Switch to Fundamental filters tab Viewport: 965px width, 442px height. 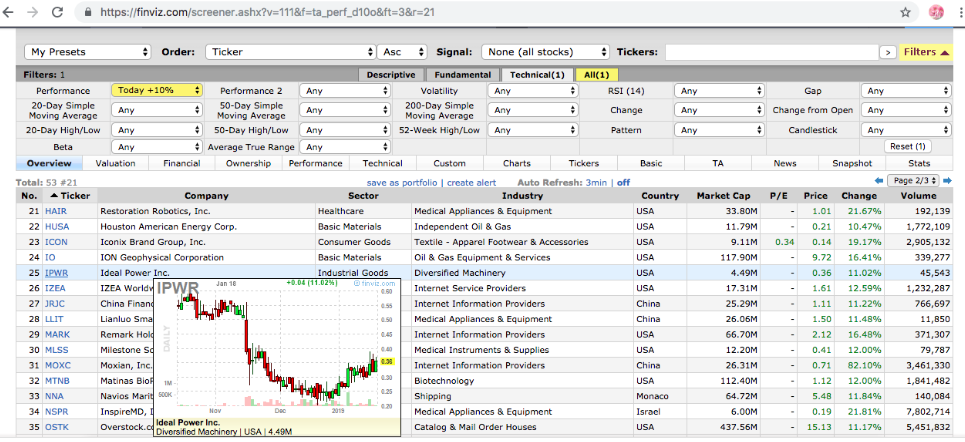pyautogui.click(x=463, y=75)
